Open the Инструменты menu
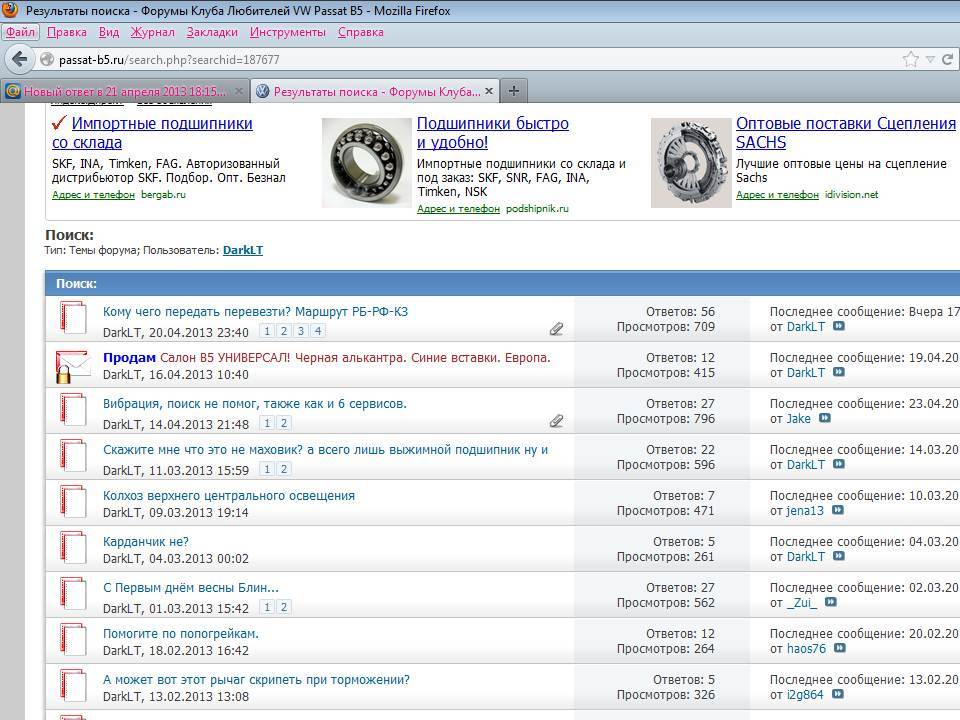 [x=288, y=32]
